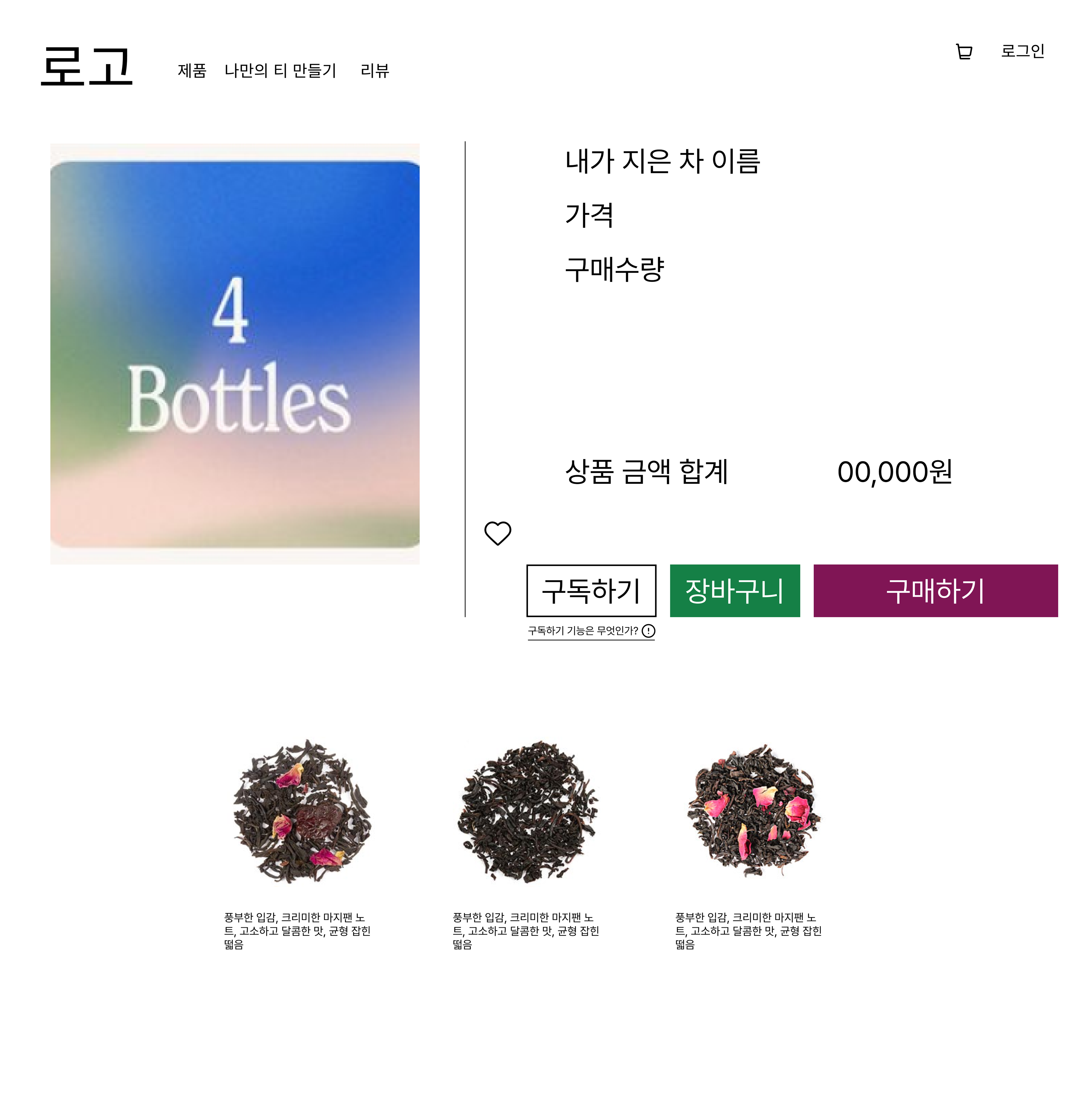Go to the 리뷰 menu item

click(x=375, y=70)
